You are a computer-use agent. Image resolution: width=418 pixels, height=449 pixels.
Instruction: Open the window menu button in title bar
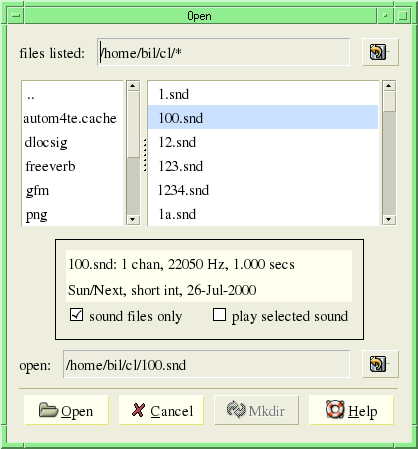click(16, 16)
